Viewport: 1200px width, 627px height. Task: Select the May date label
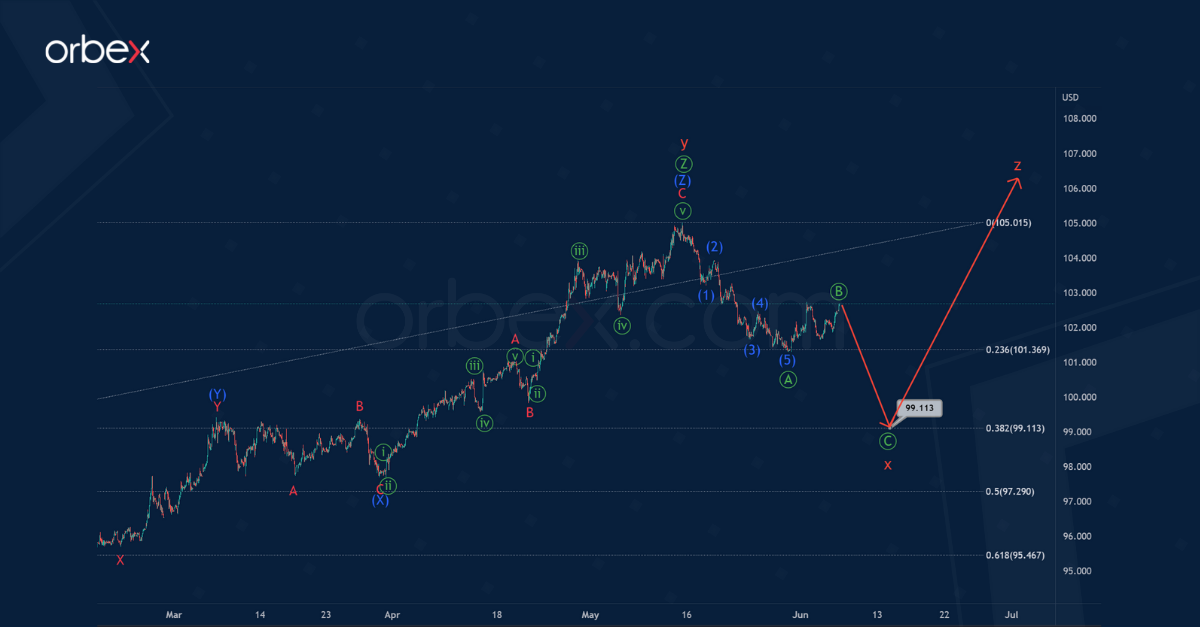coord(591,614)
